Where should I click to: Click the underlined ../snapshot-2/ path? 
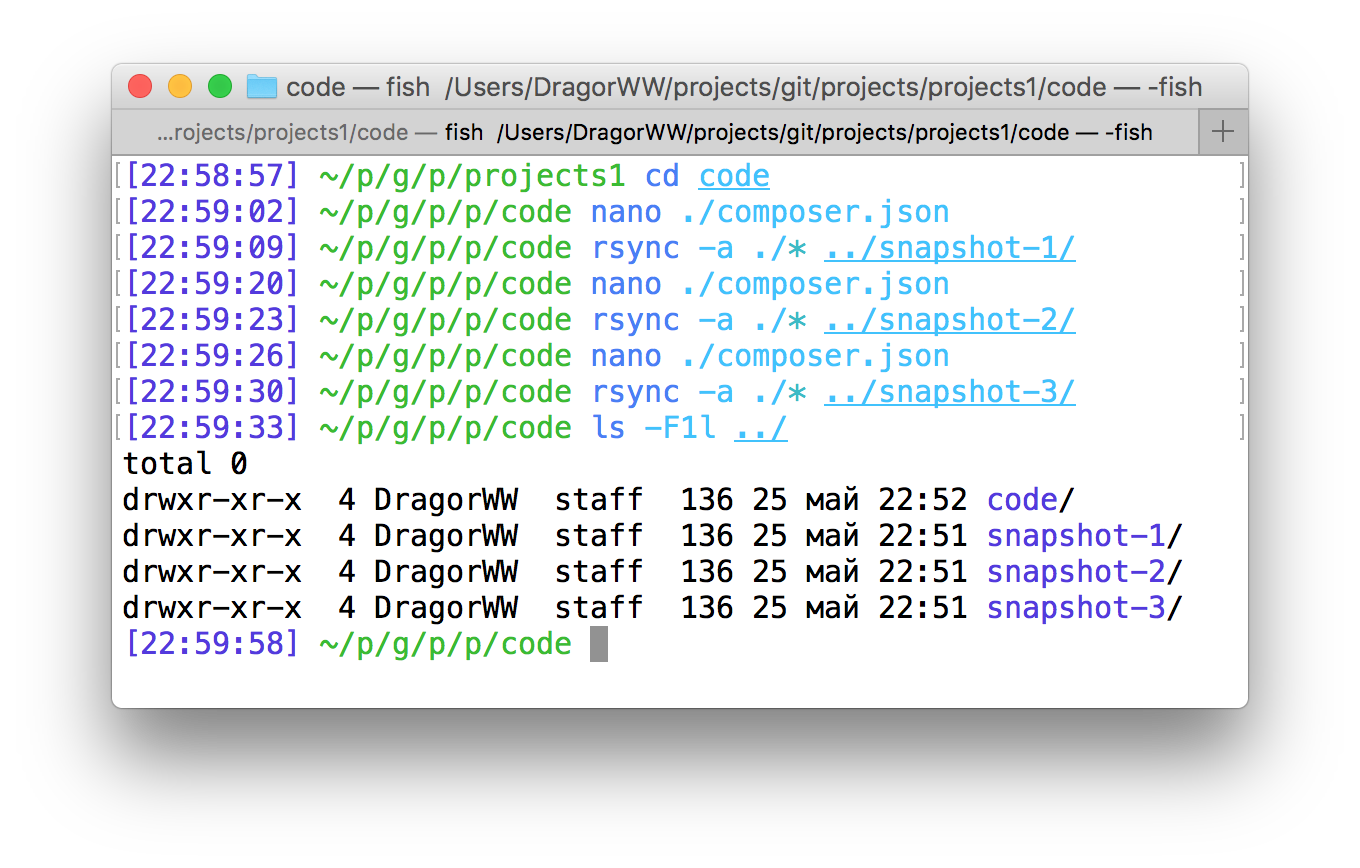(950, 320)
